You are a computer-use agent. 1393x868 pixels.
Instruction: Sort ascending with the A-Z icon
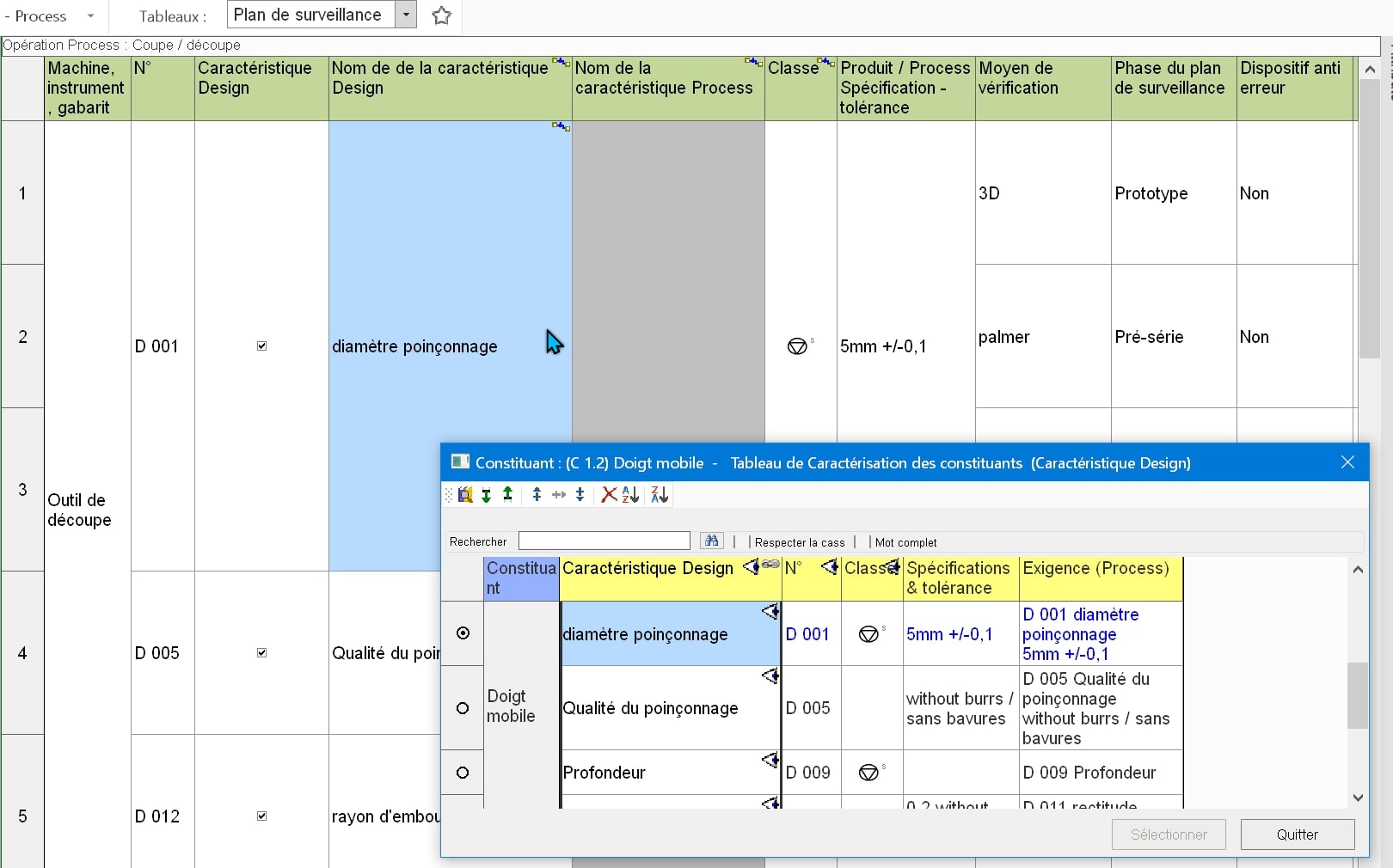(x=631, y=494)
